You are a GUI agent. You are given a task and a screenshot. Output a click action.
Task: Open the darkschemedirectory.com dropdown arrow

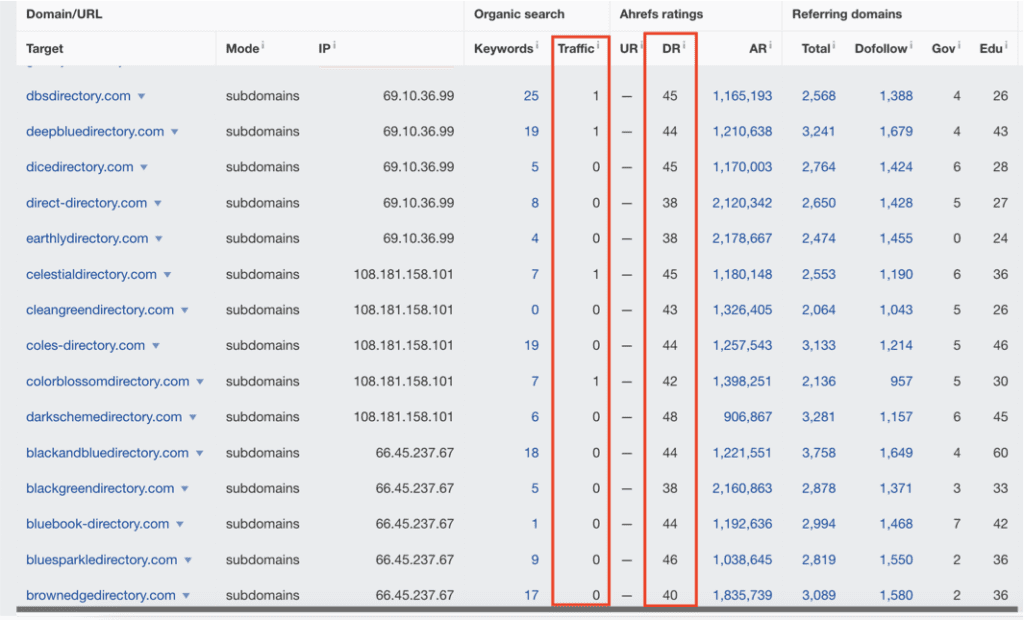click(x=193, y=417)
